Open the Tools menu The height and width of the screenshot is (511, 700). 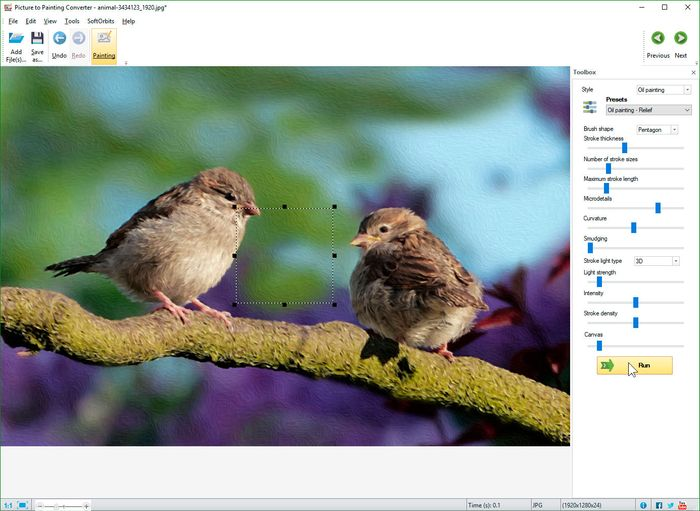(72, 21)
